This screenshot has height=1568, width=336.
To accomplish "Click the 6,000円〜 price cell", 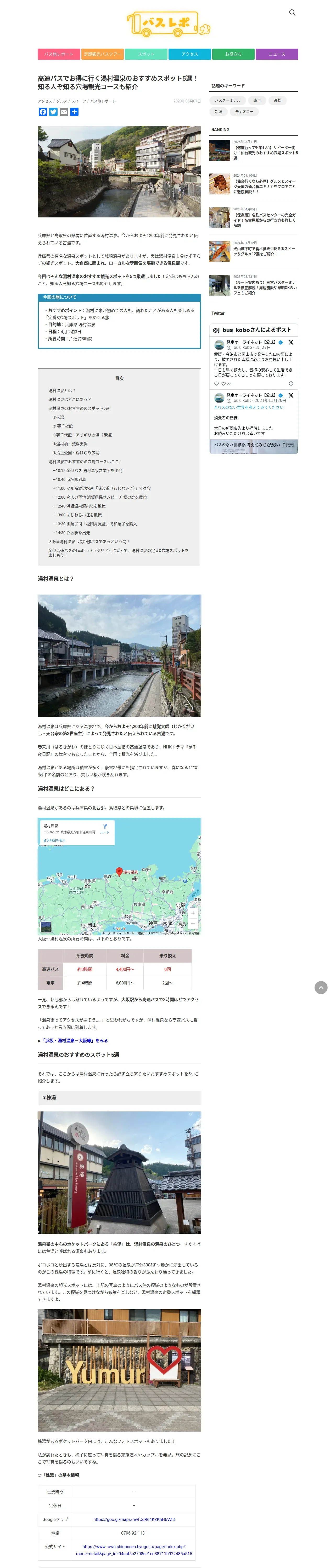I will click(125, 983).
